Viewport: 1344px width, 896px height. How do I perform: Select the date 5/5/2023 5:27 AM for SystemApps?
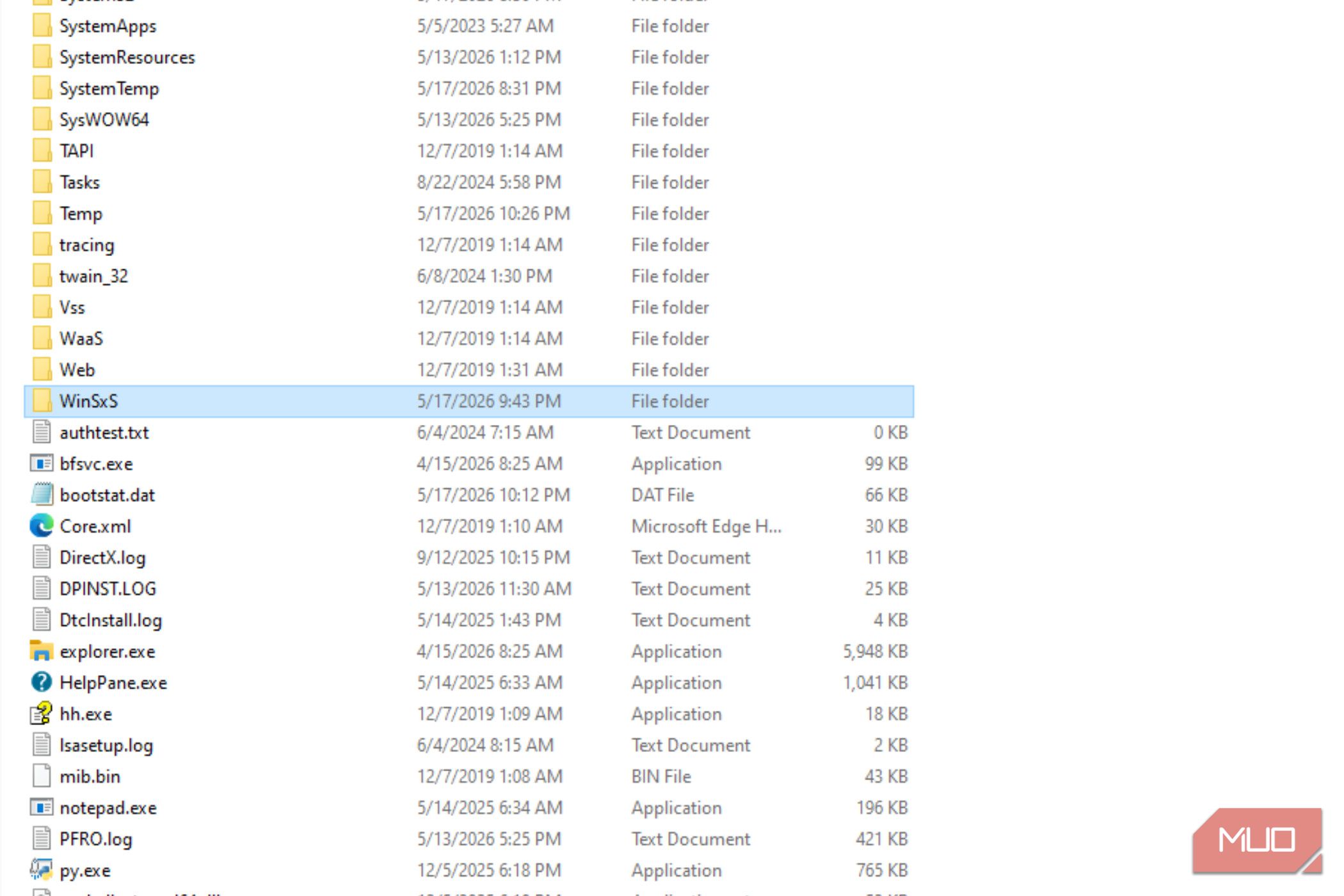pyautogui.click(x=485, y=26)
